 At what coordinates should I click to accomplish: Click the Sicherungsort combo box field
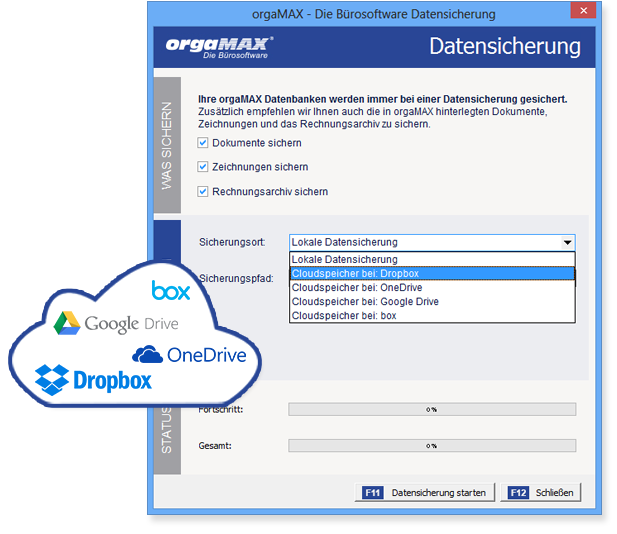[432, 242]
